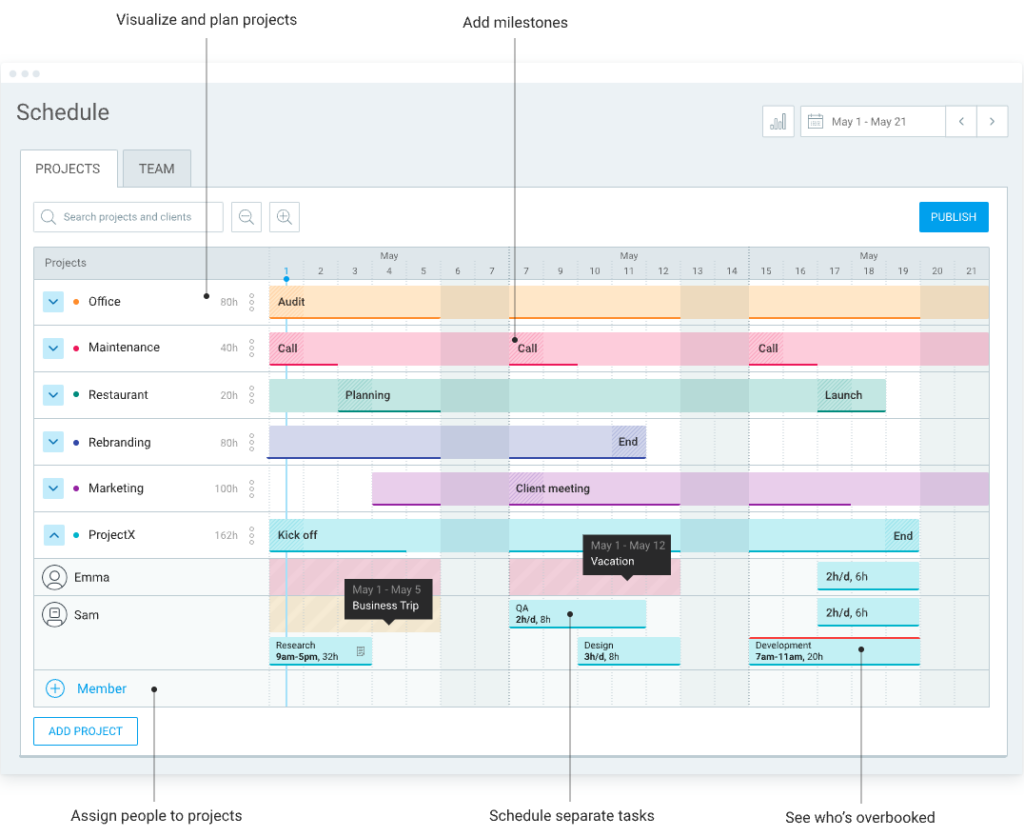Select the PROJECTS tab

68,169
